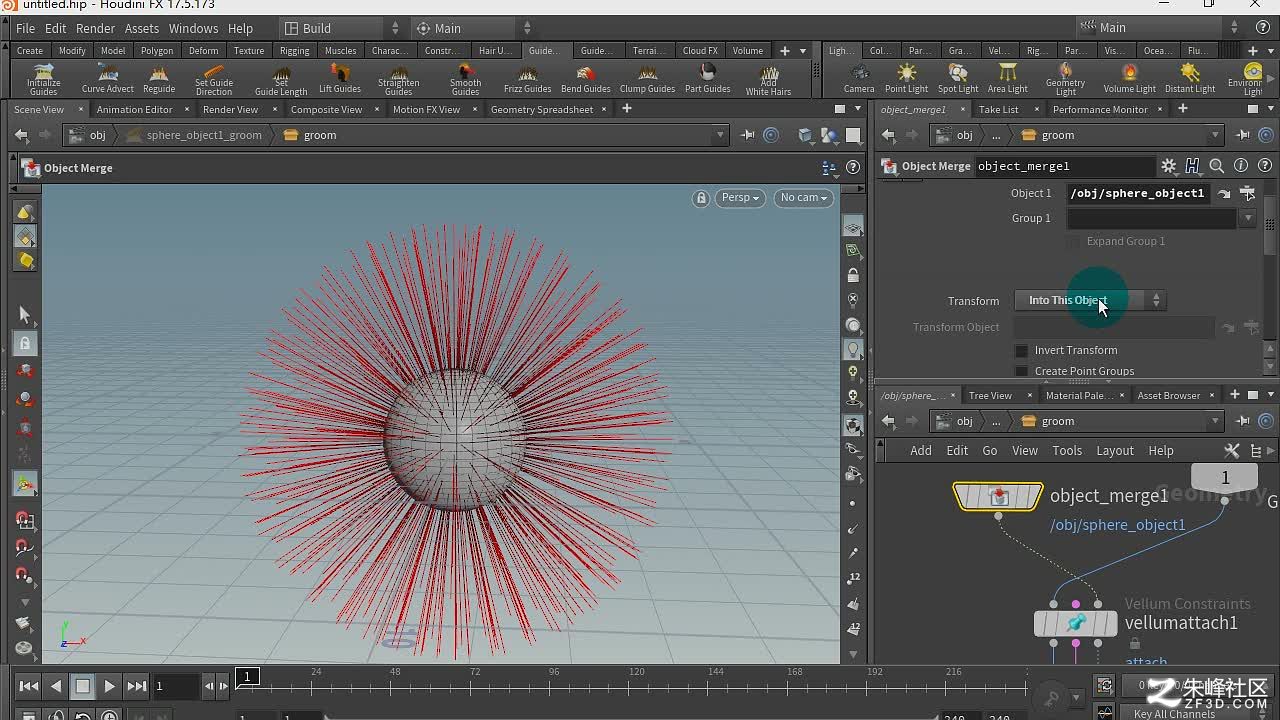
Task: Select the Frizz Guides tool
Action: pos(527,79)
